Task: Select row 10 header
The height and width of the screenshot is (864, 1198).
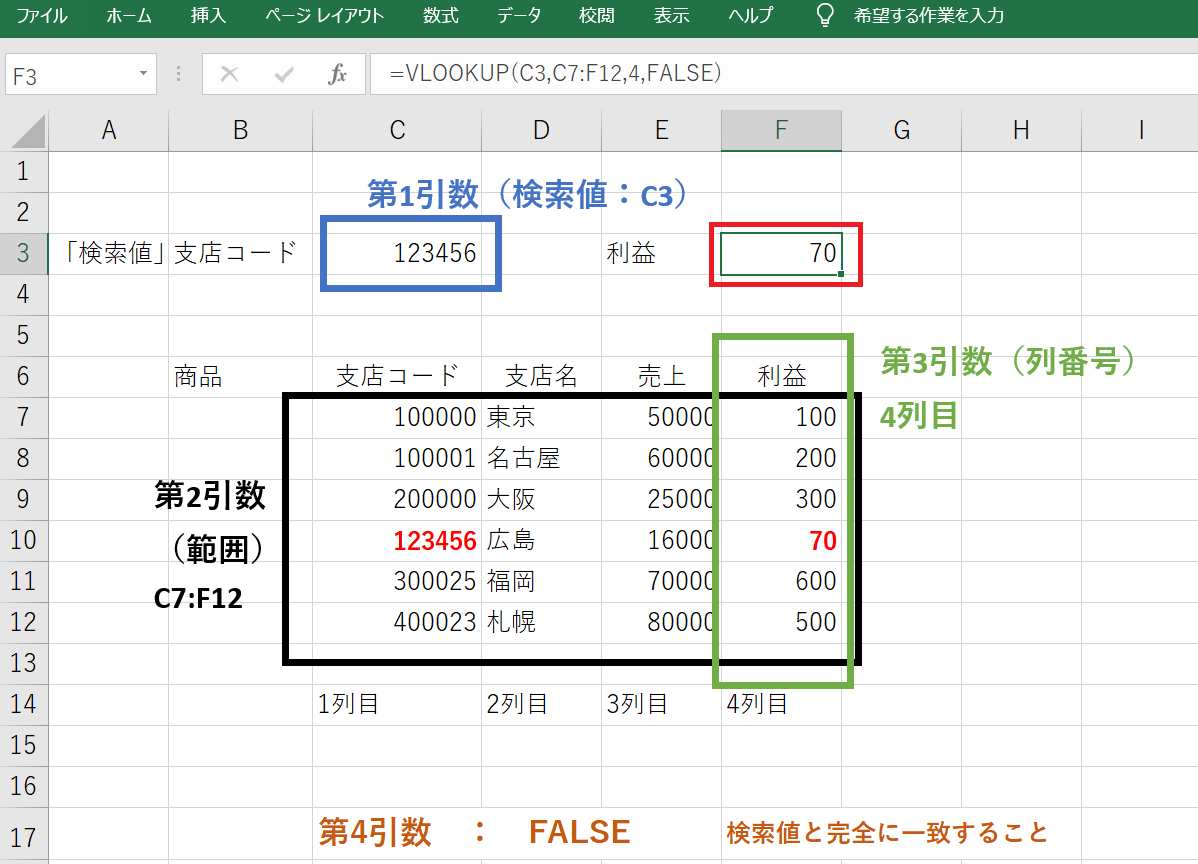Action: tap(24, 540)
